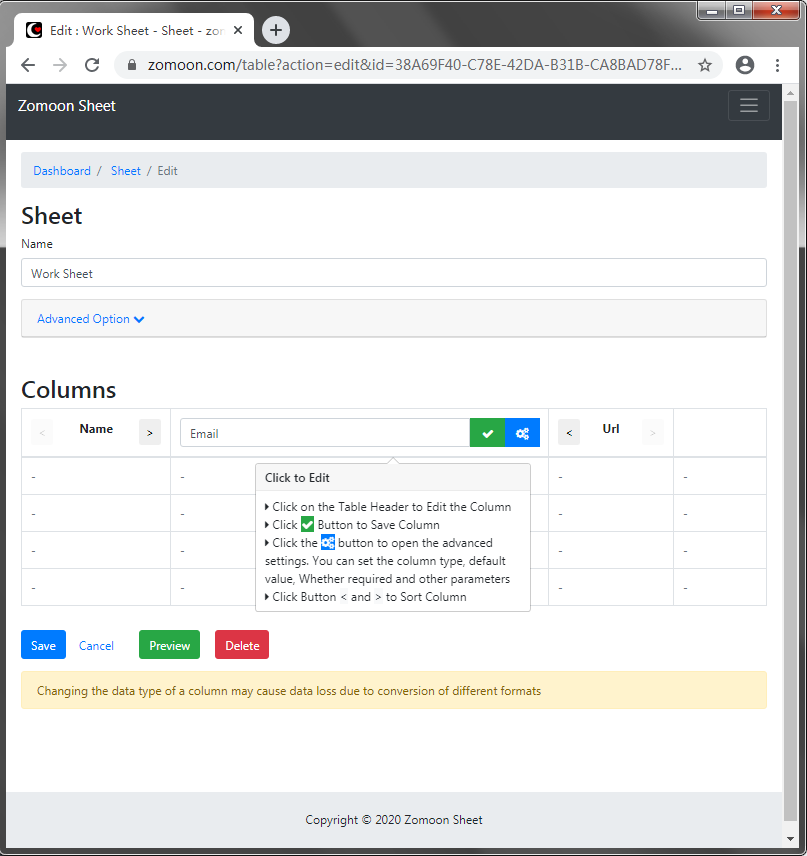The height and width of the screenshot is (856, 807).
Task: Bookmark this page with star icon
Action: [705, 65]
